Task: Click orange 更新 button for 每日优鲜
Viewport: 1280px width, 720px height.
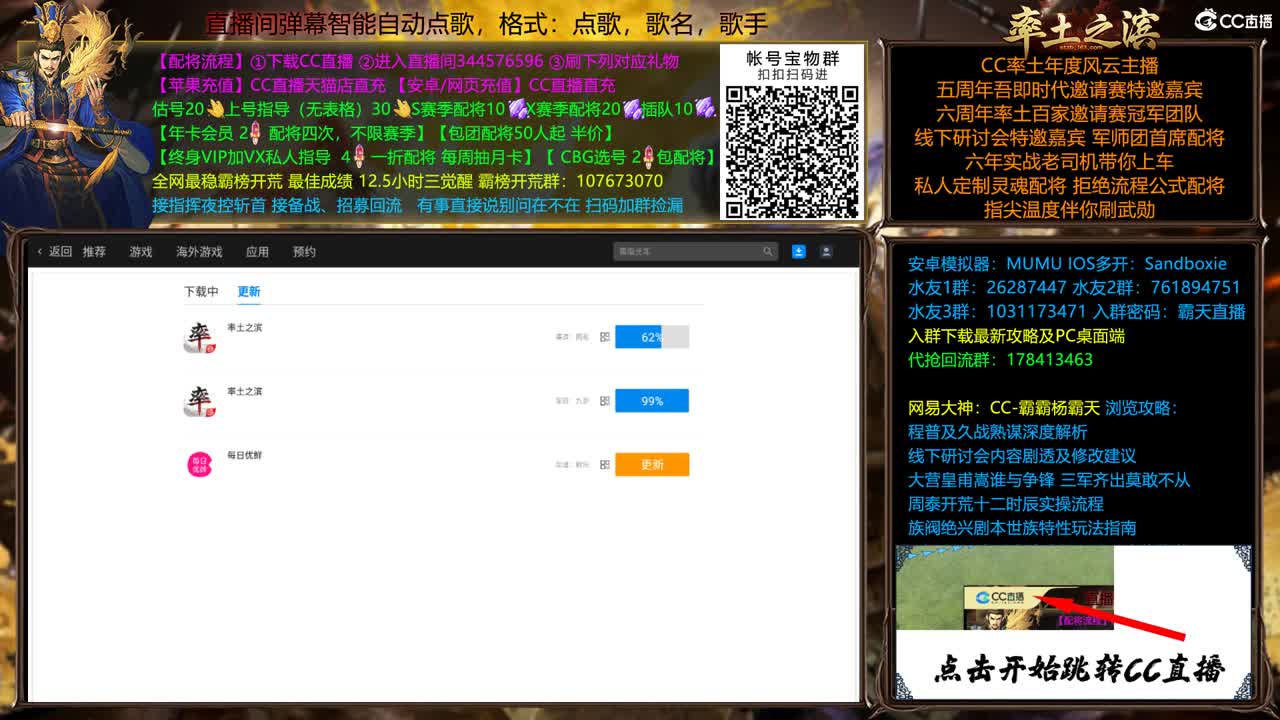Action: click(652, 465)
